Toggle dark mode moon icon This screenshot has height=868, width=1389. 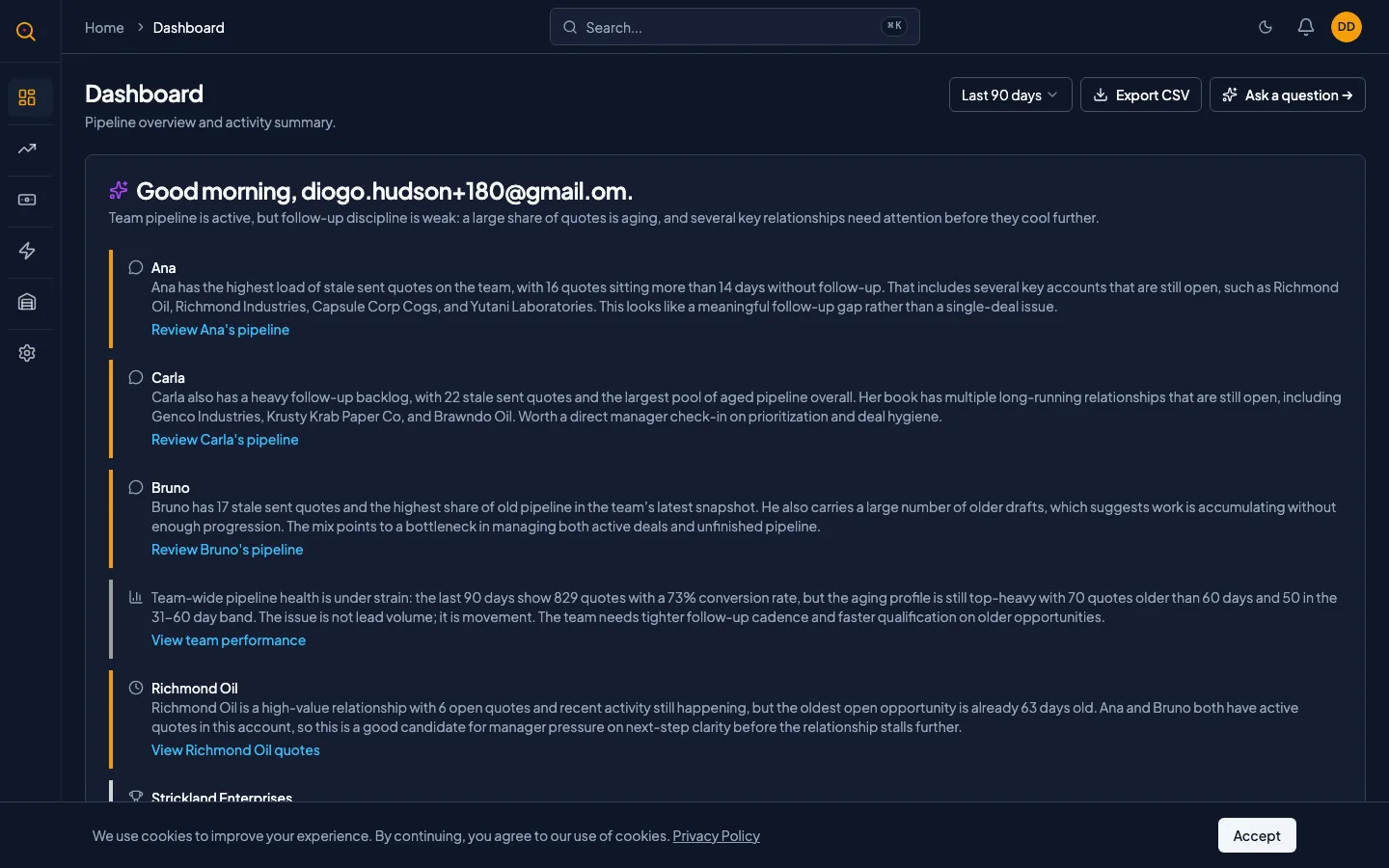[1266, 27]
